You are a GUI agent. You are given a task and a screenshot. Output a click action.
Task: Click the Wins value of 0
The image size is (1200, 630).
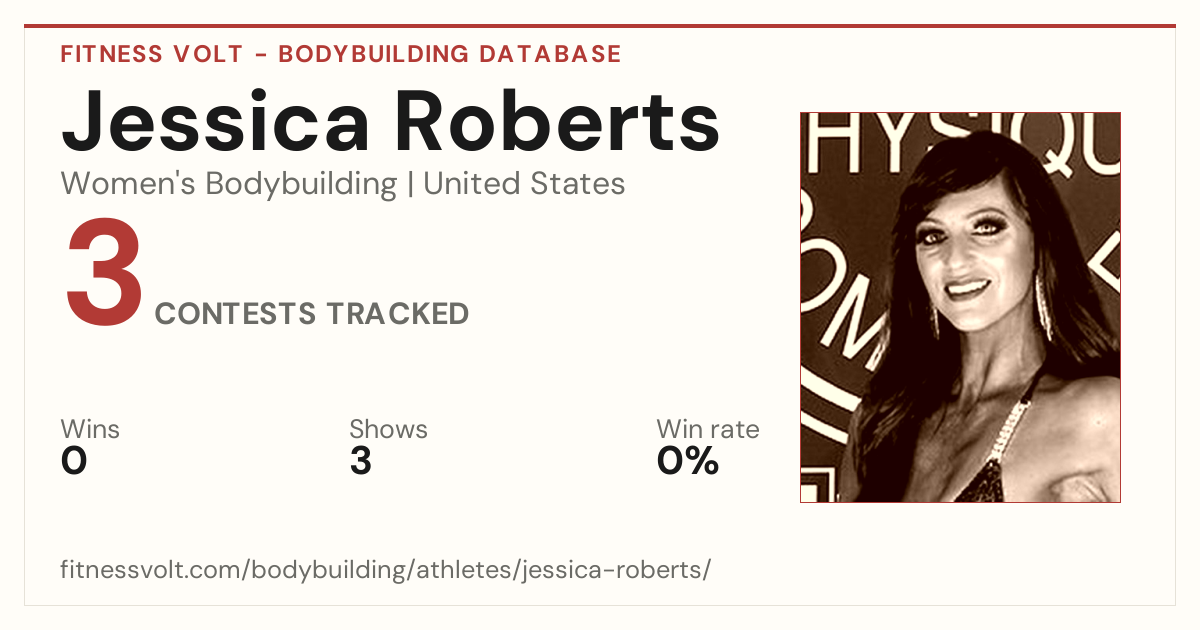click(74, 461)
